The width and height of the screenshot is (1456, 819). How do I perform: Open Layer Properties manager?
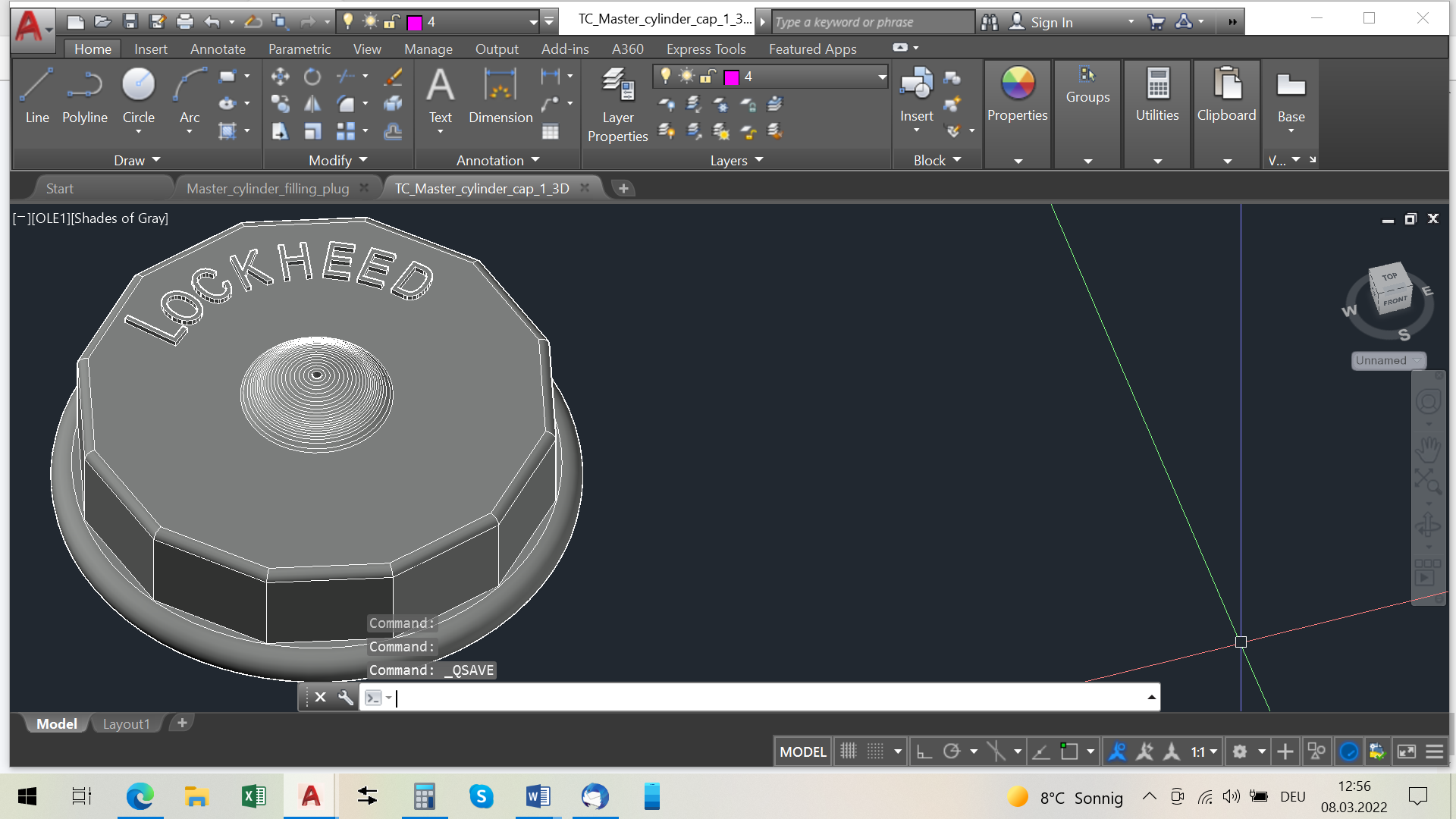(x=617, y=105)
